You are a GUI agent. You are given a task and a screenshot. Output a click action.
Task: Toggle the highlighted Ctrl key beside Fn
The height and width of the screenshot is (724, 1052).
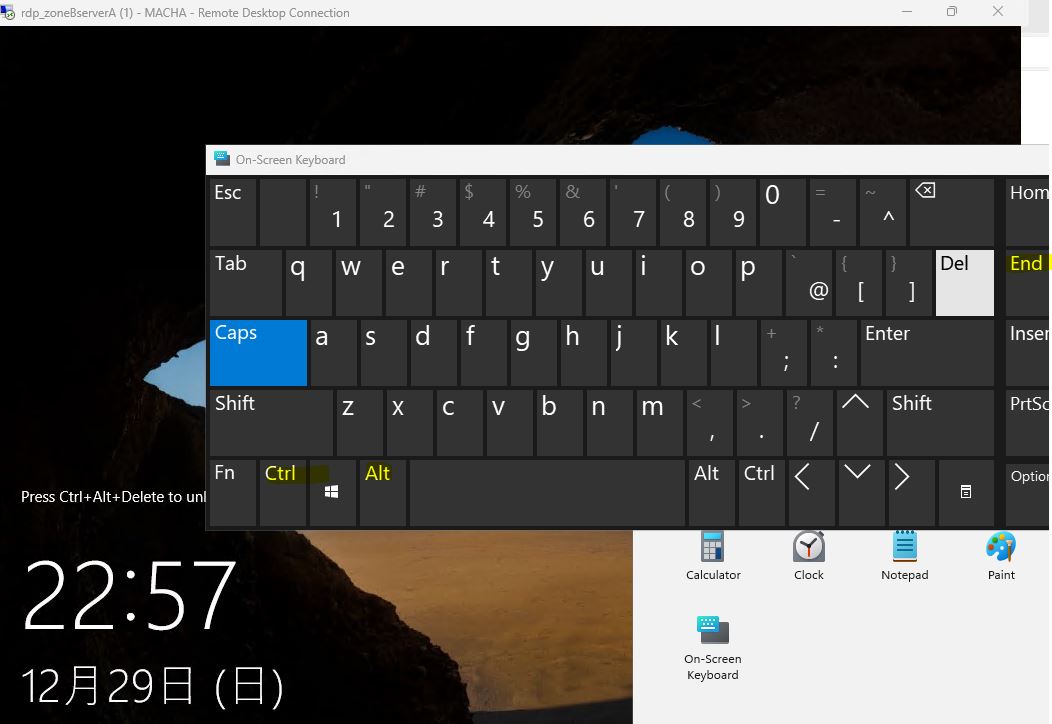282,493
